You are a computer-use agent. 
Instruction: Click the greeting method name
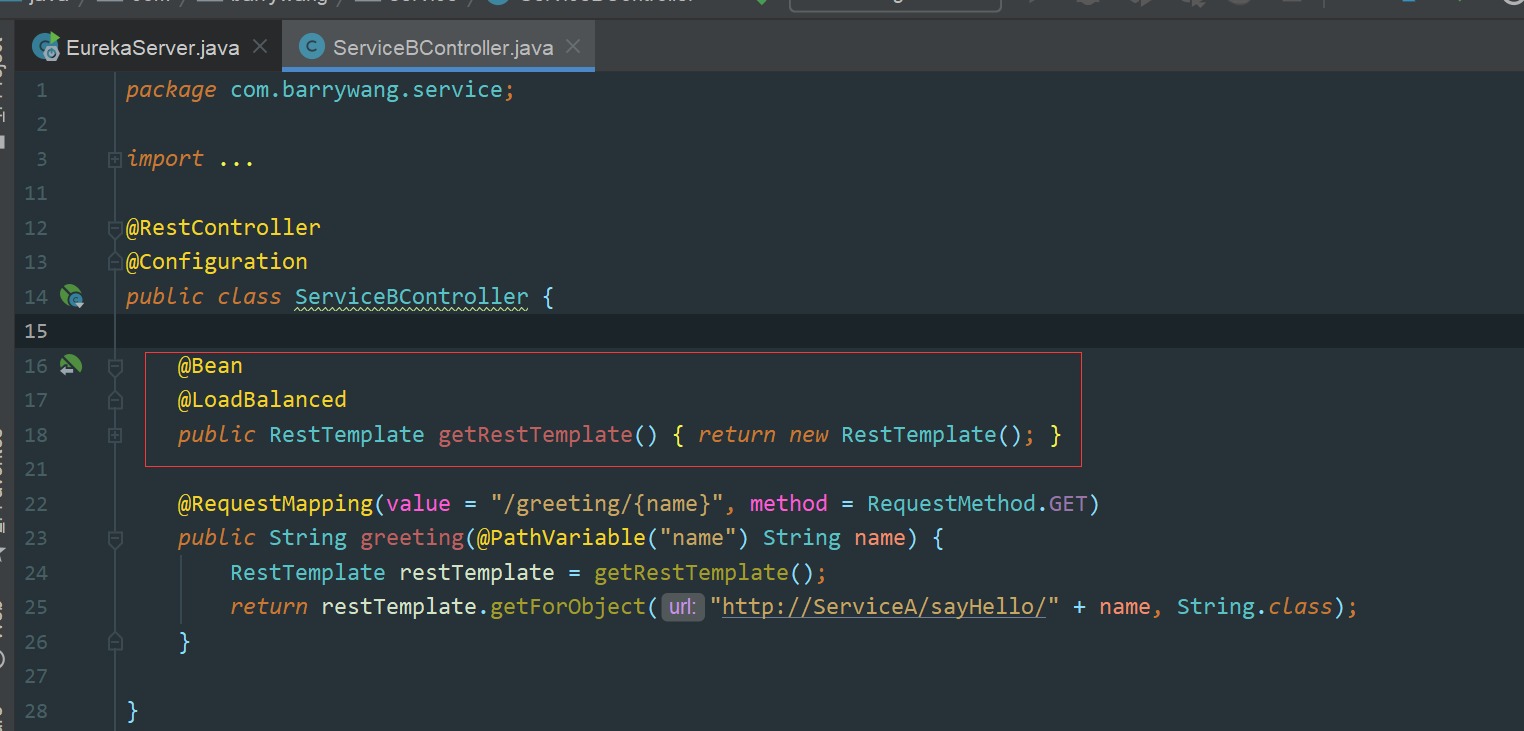412,537
